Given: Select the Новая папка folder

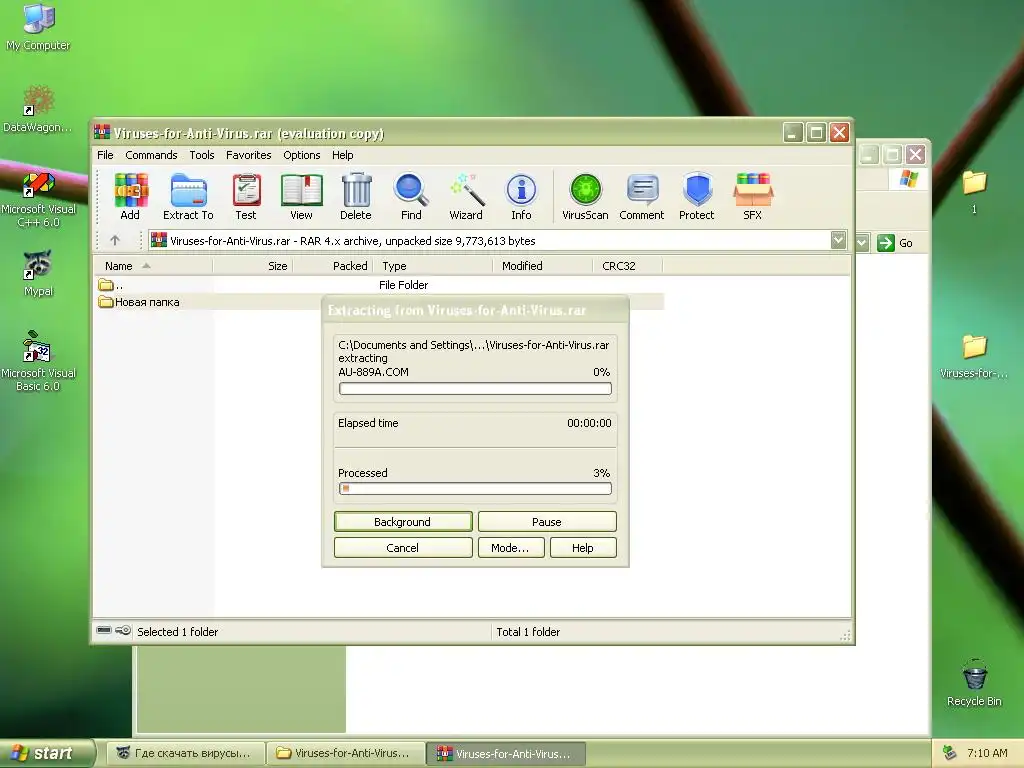Looking at the screenshot, I should coord(138,302).
